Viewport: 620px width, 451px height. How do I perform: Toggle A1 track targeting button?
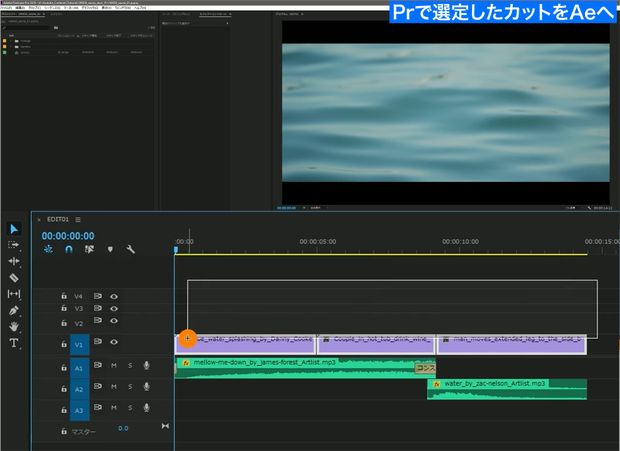pos(79,368)
